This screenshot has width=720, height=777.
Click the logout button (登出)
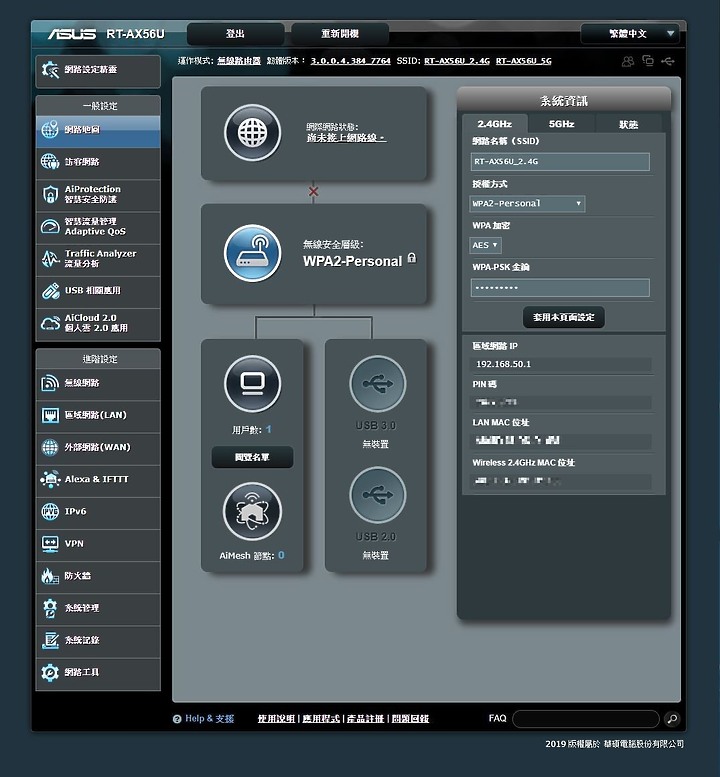[235, 34]
